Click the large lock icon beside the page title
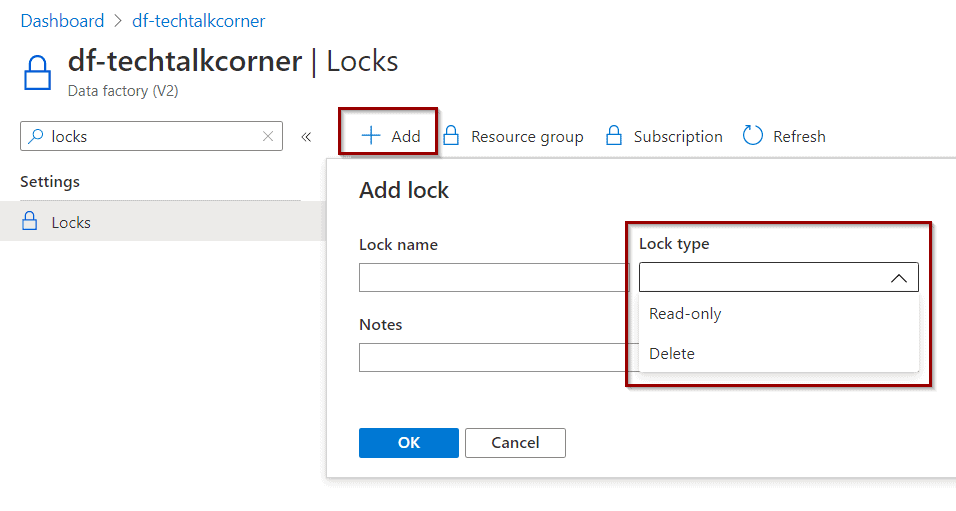The height and width of the screenshot is (511, 956). click(x=37, y=73)
